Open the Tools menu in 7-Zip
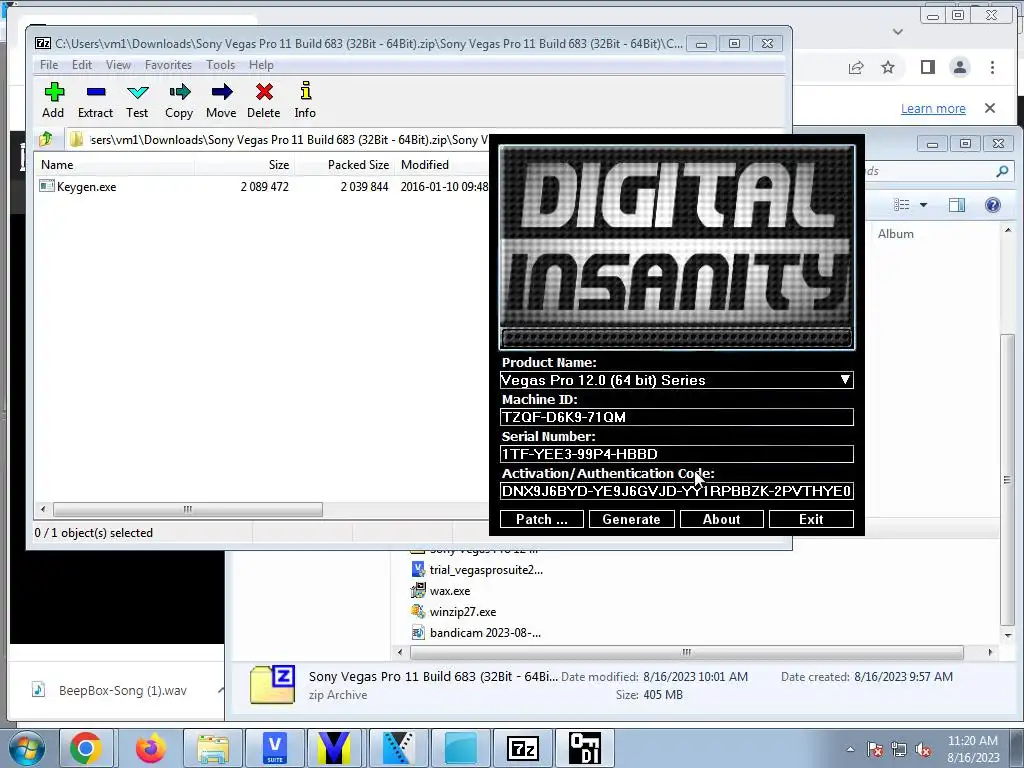 tap(221, 65)
